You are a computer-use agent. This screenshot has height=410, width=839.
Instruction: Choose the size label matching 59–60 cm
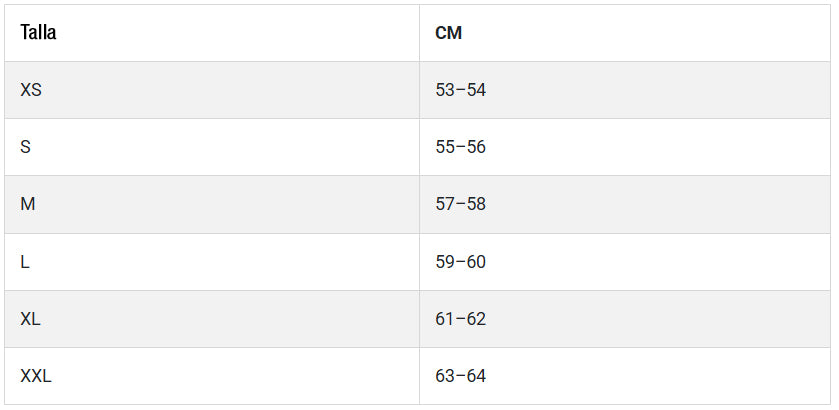(x=25, y=262)
